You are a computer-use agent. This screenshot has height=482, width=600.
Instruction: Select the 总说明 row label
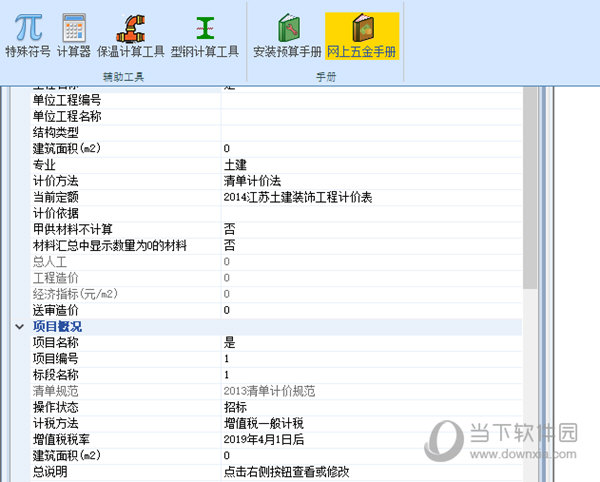pyautogui.click(x=50, y=472)
